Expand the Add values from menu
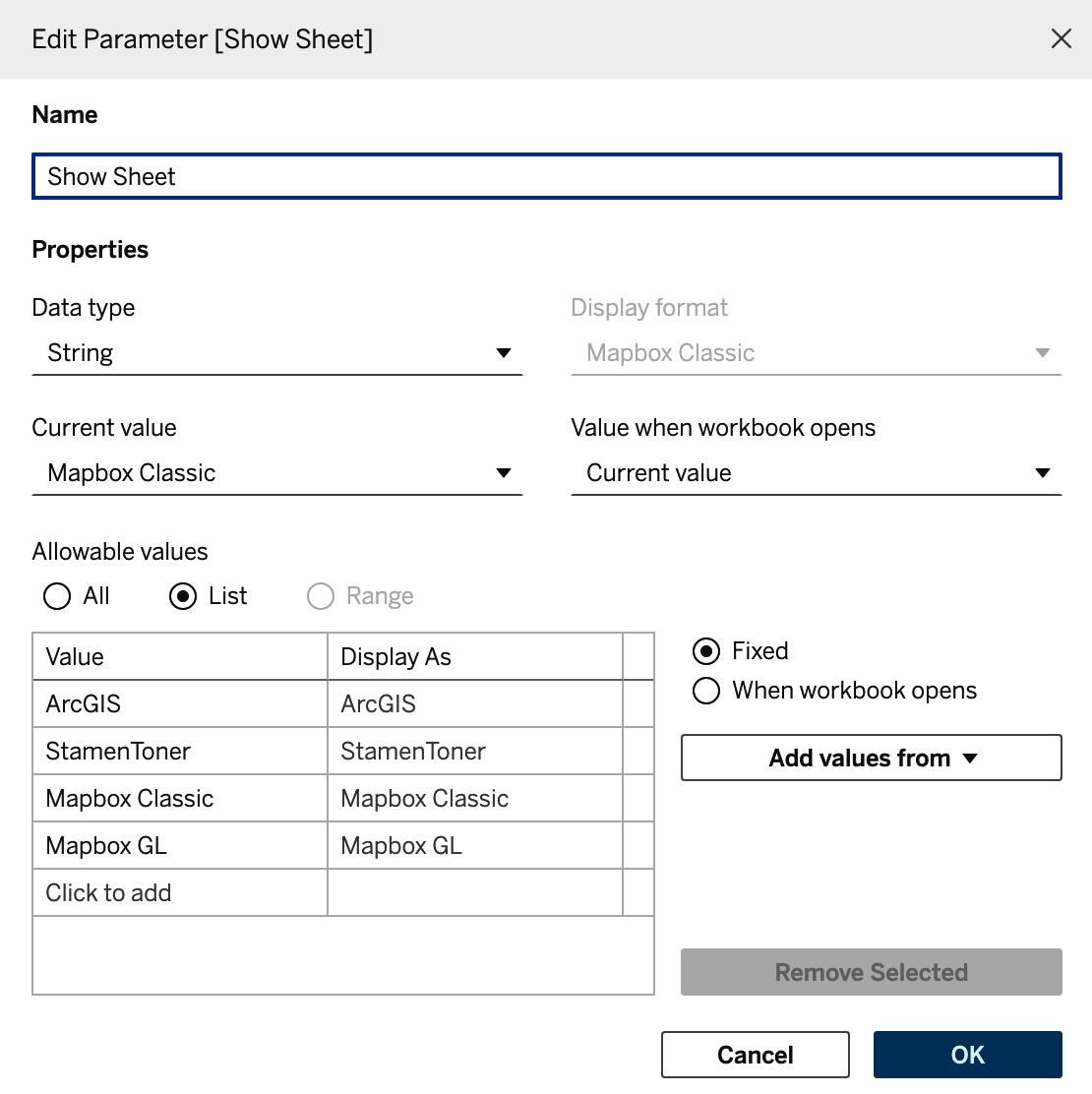This screenshot has width=1092, height=1094. coord(872,758)
